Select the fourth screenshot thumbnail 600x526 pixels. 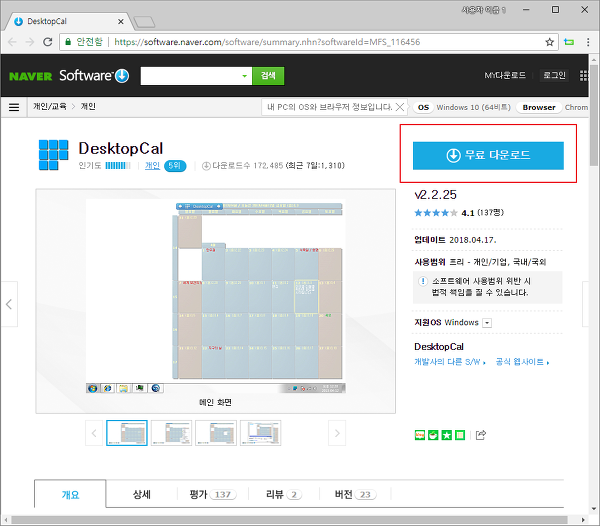click(x=261, y=433)
